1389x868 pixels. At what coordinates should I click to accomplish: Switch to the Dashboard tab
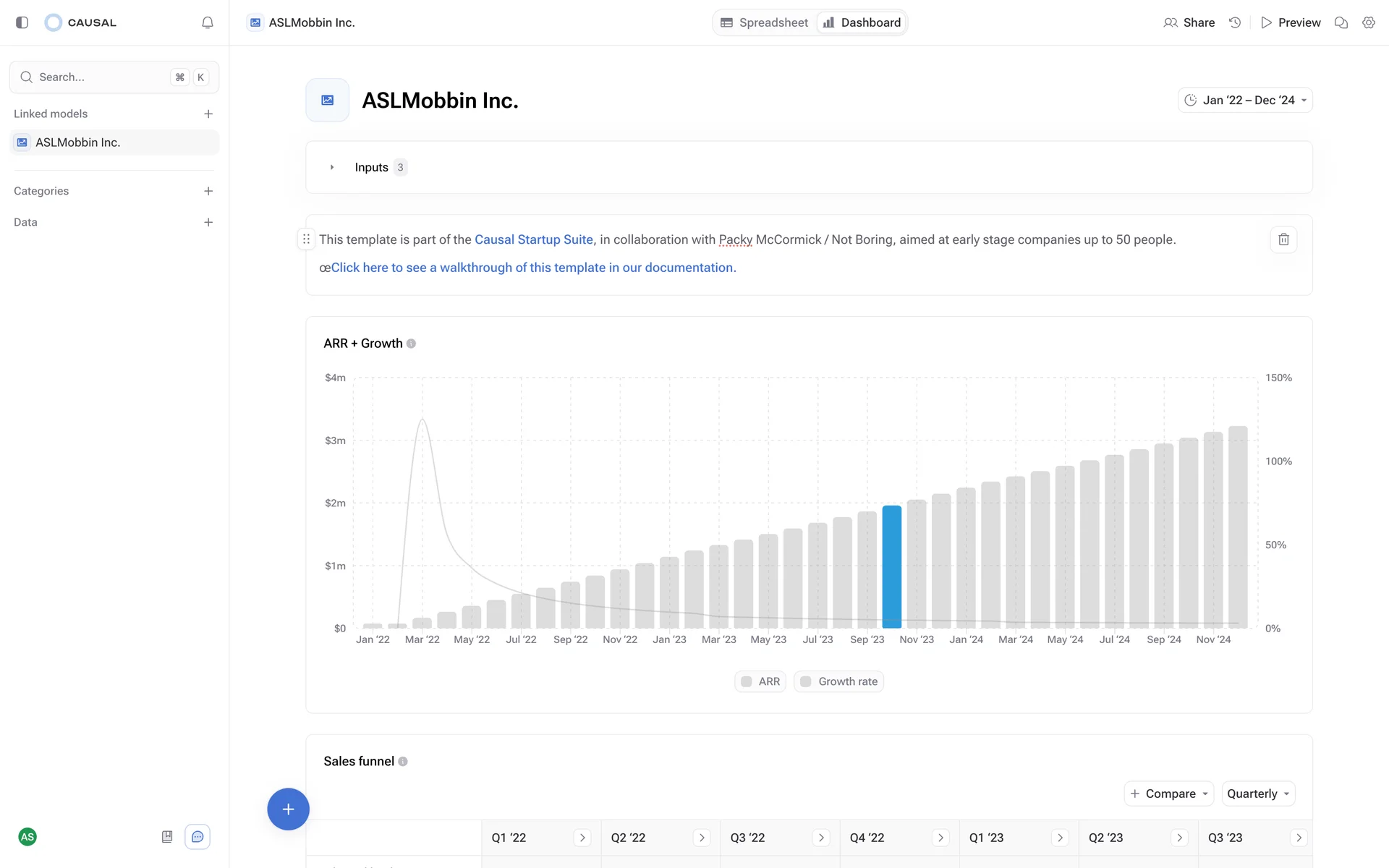(862, 22)
